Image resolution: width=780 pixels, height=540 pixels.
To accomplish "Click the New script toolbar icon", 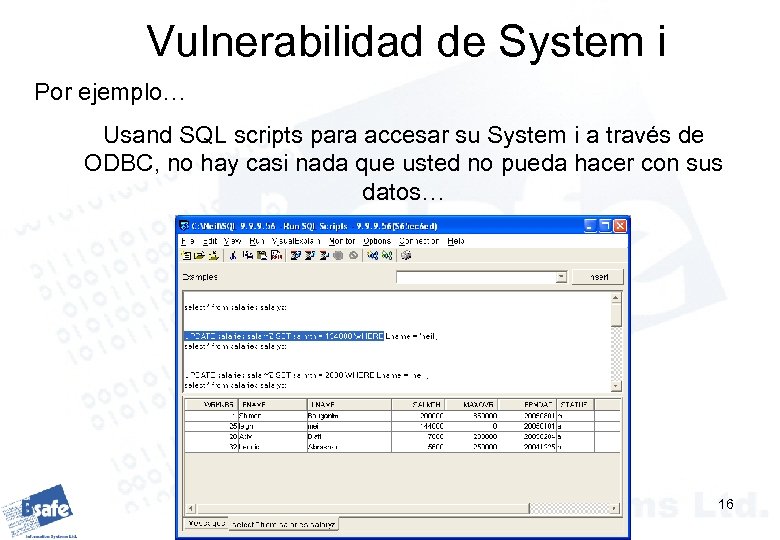I will (186, 256).
